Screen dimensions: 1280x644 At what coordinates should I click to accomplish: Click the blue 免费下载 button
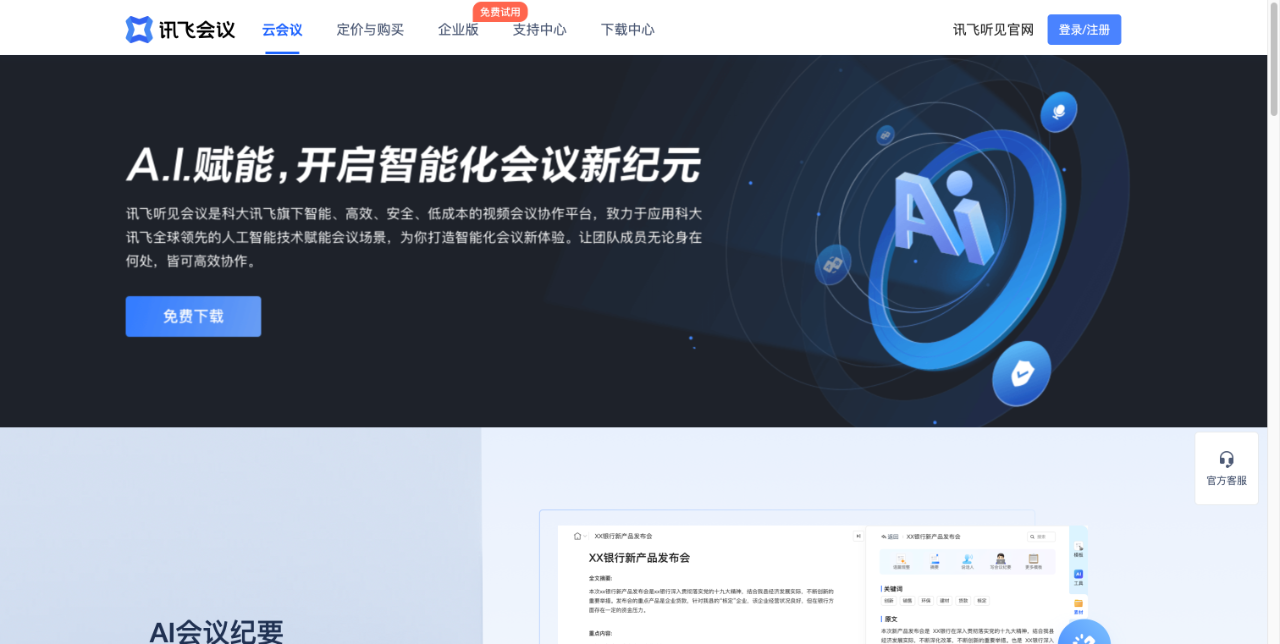click(193, 316)
